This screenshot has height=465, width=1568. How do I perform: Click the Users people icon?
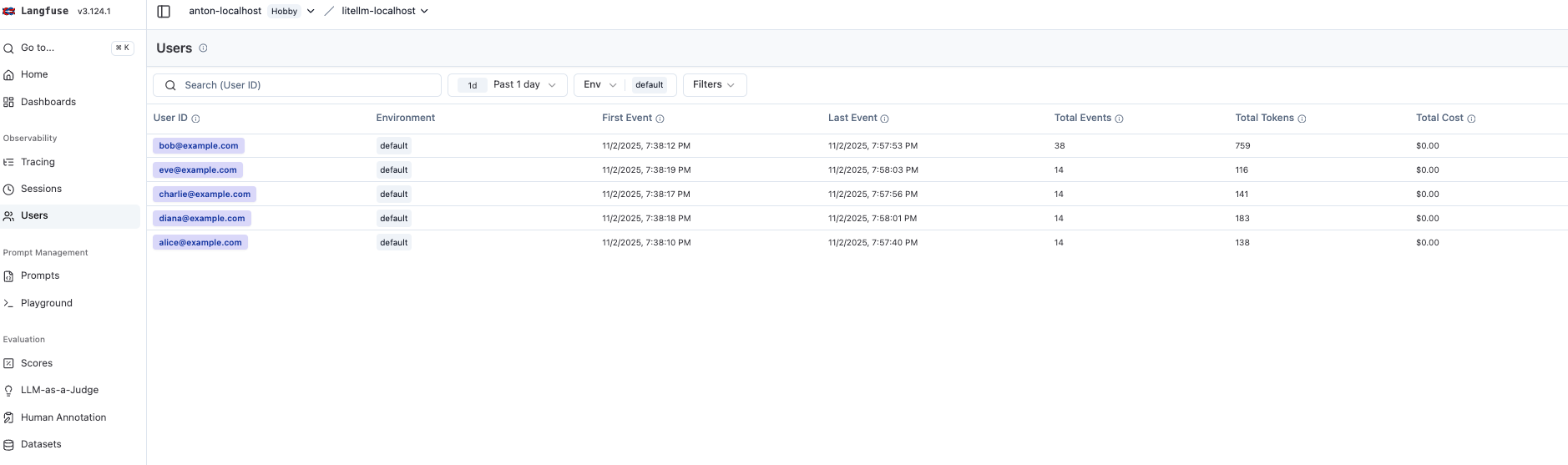pyautogui.click(x=8, y=216)
